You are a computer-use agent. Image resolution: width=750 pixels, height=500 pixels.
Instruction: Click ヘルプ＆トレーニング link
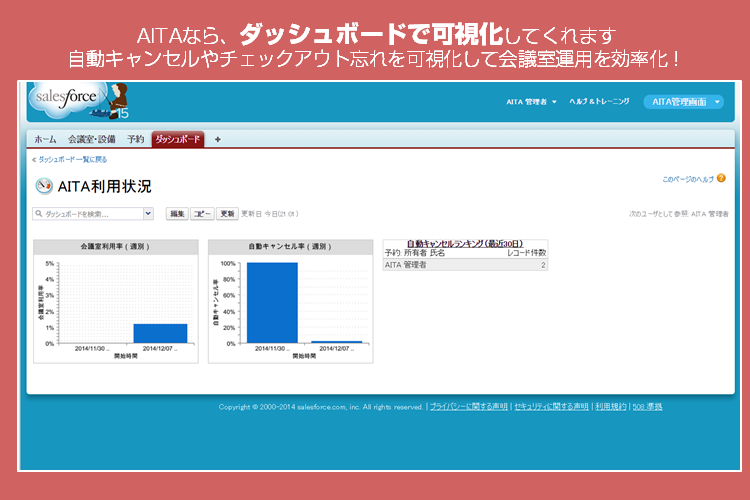[599, 101]
